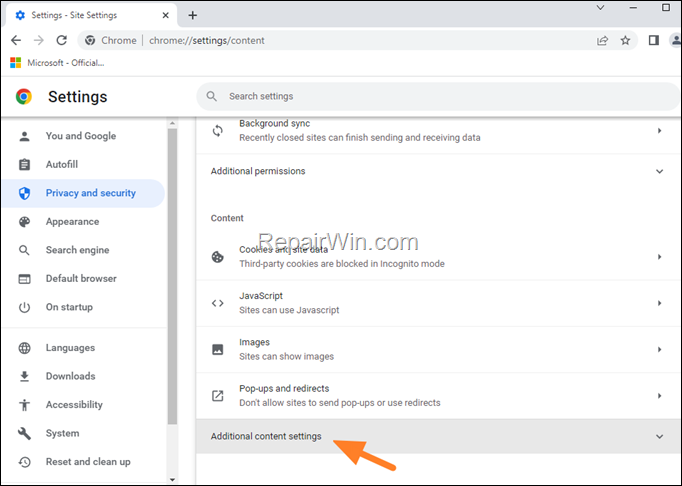The width and height of the screenshot is (682, 486).
Task: Open a new tab with the plus button
Action: (193, 15)
